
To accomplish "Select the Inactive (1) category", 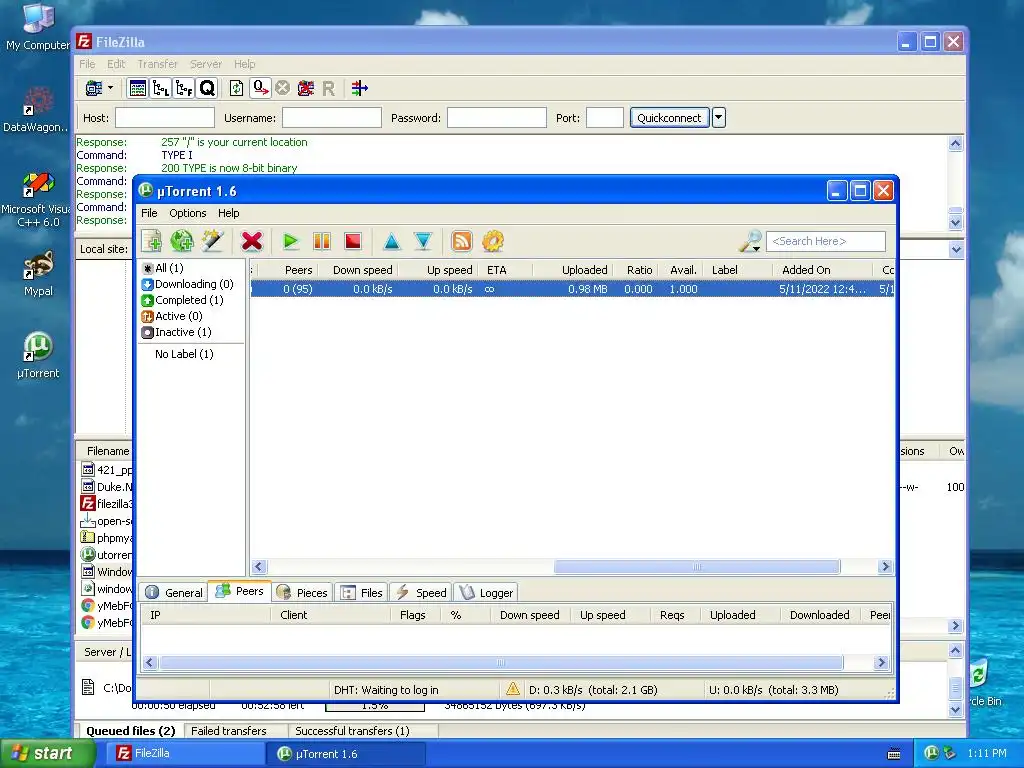I will [x=176, y=332].
